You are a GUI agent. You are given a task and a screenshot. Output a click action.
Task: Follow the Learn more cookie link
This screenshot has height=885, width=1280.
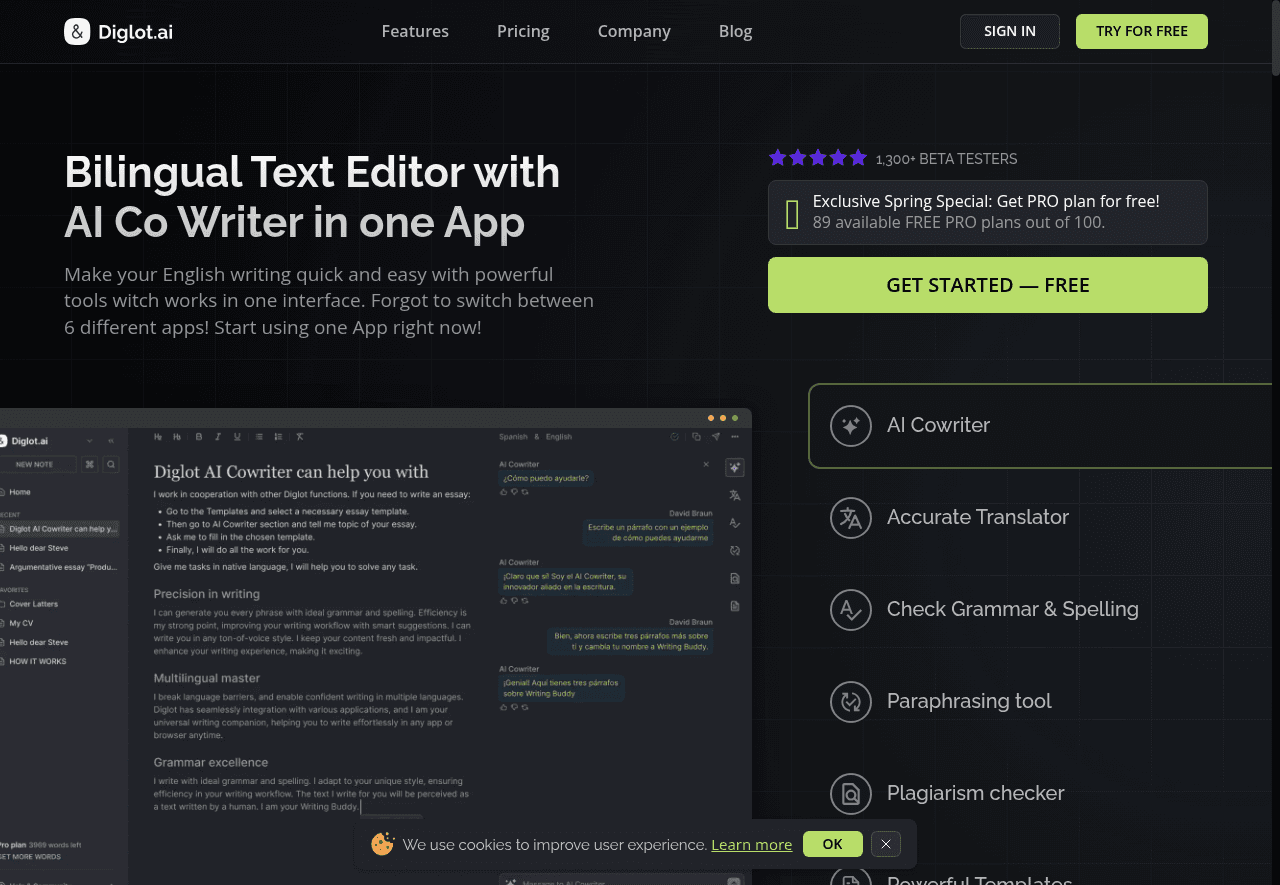(x=751, y=845)
